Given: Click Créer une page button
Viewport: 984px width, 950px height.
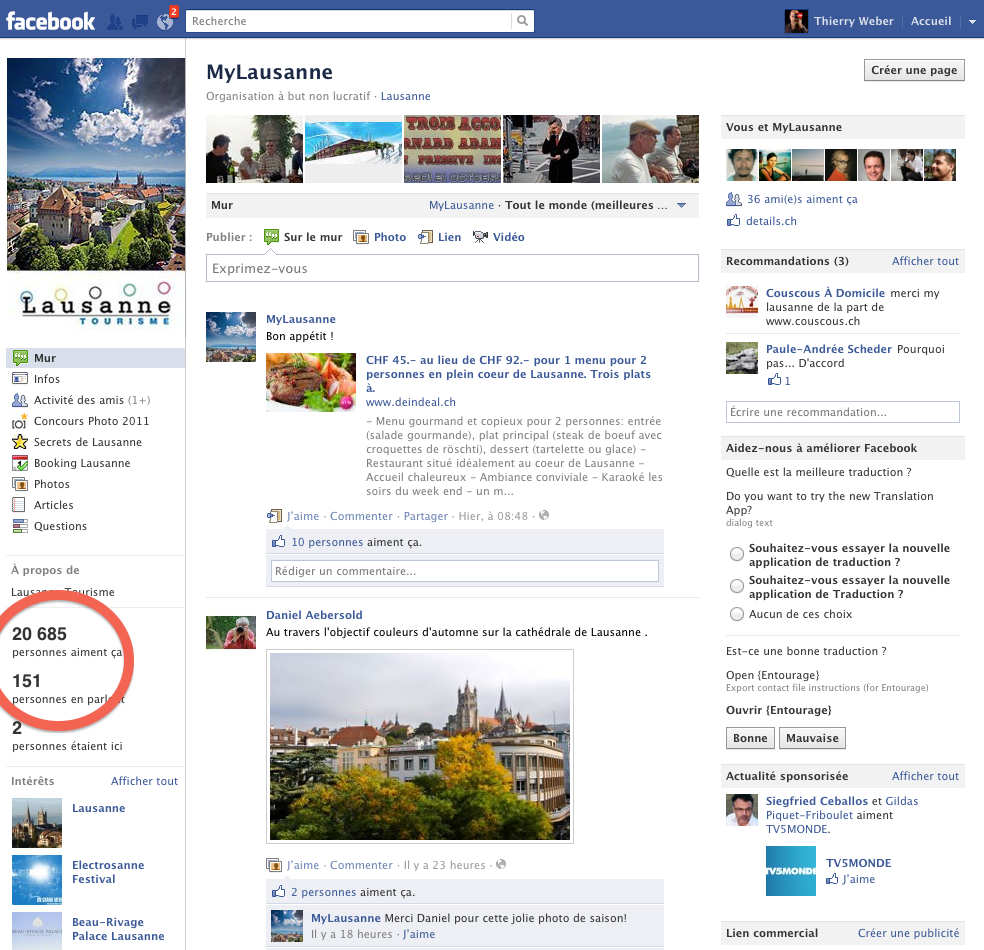Looking at the screenshot, I should point(914,70).
